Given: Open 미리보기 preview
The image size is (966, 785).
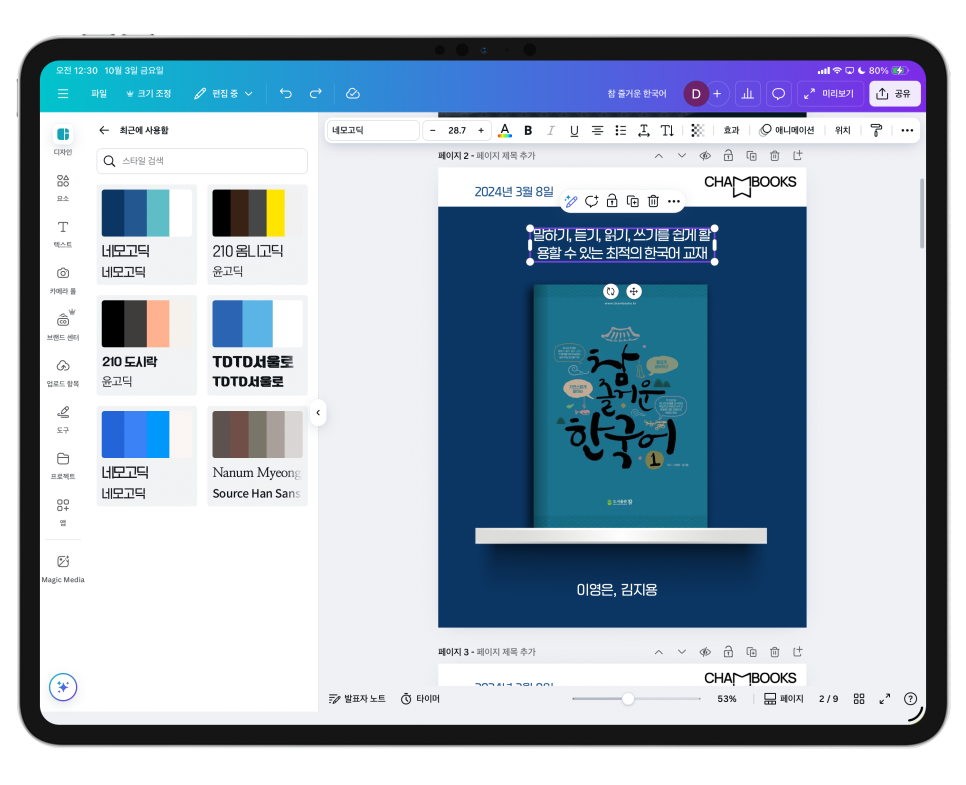Looking at the screenshot, I should pyautogui.click(x=829, y=94).
